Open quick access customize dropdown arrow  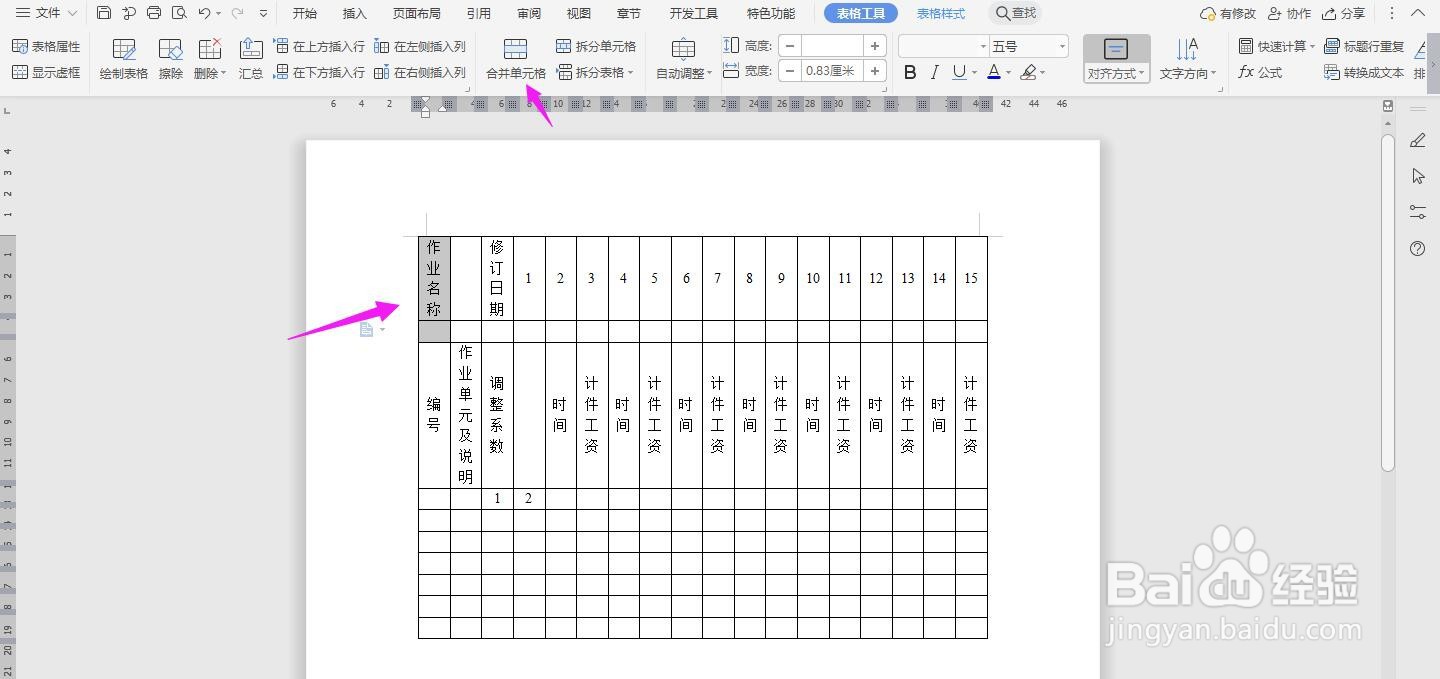(263, 13)
